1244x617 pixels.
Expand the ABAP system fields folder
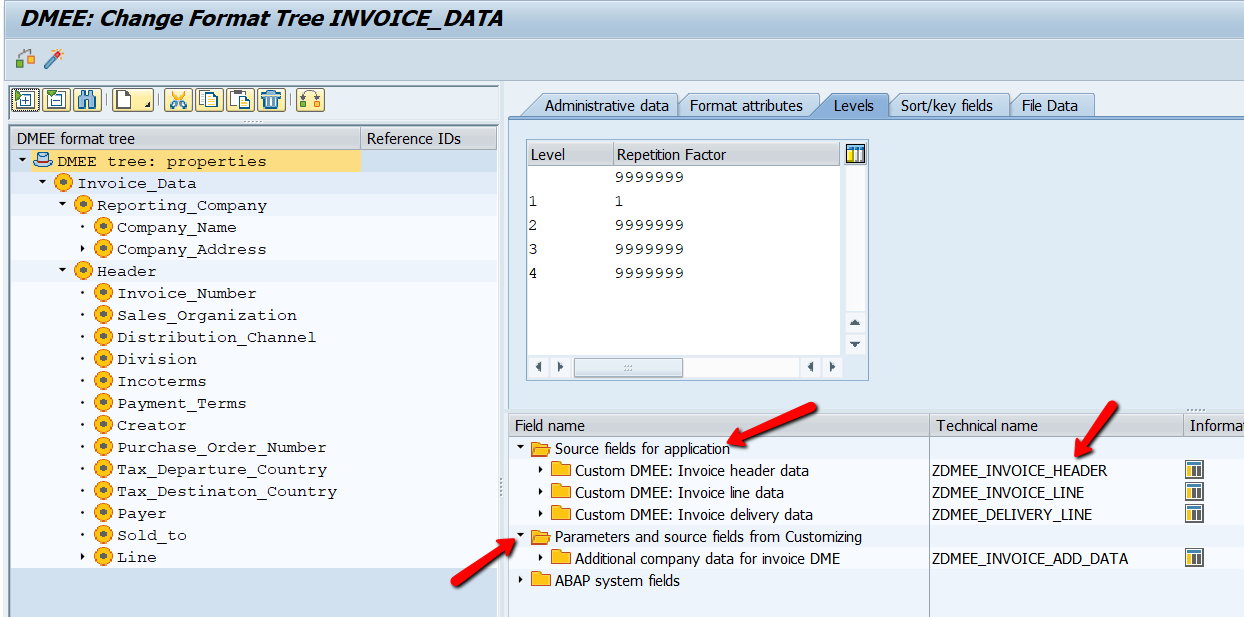tap(522, 580)
